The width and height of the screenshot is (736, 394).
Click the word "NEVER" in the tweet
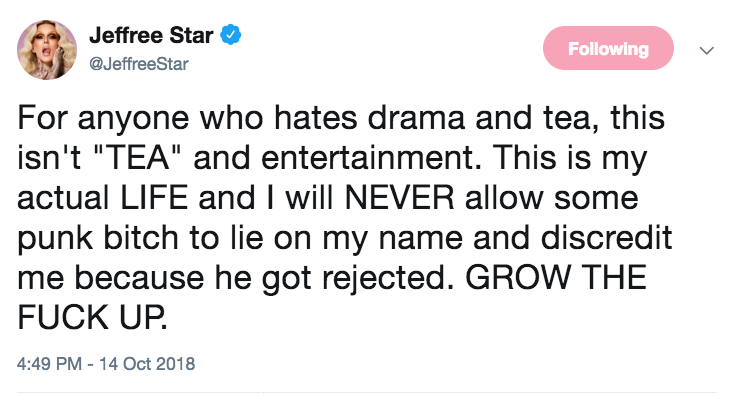399,198
